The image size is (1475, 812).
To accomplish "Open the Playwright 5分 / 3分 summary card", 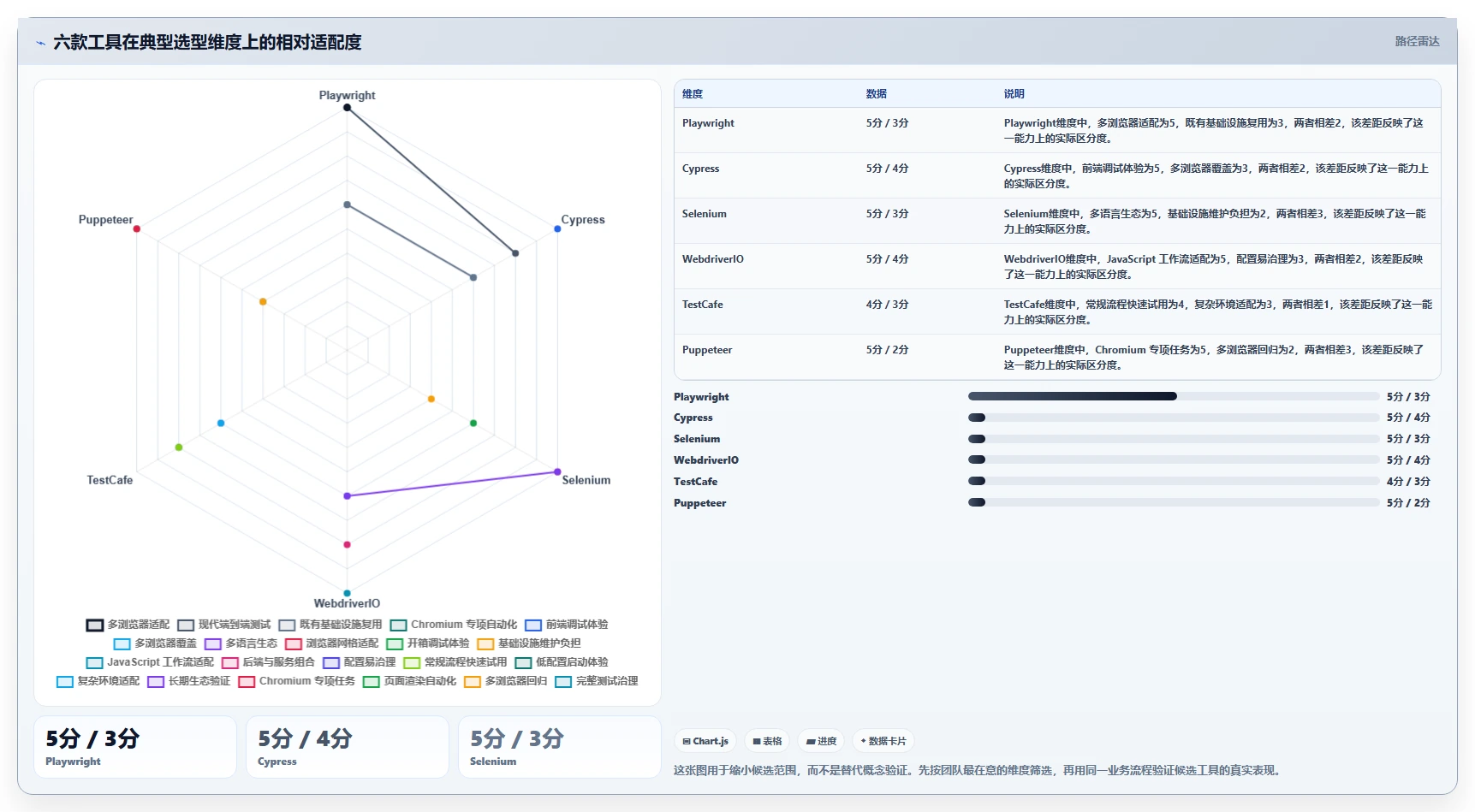I will [135, 747].
